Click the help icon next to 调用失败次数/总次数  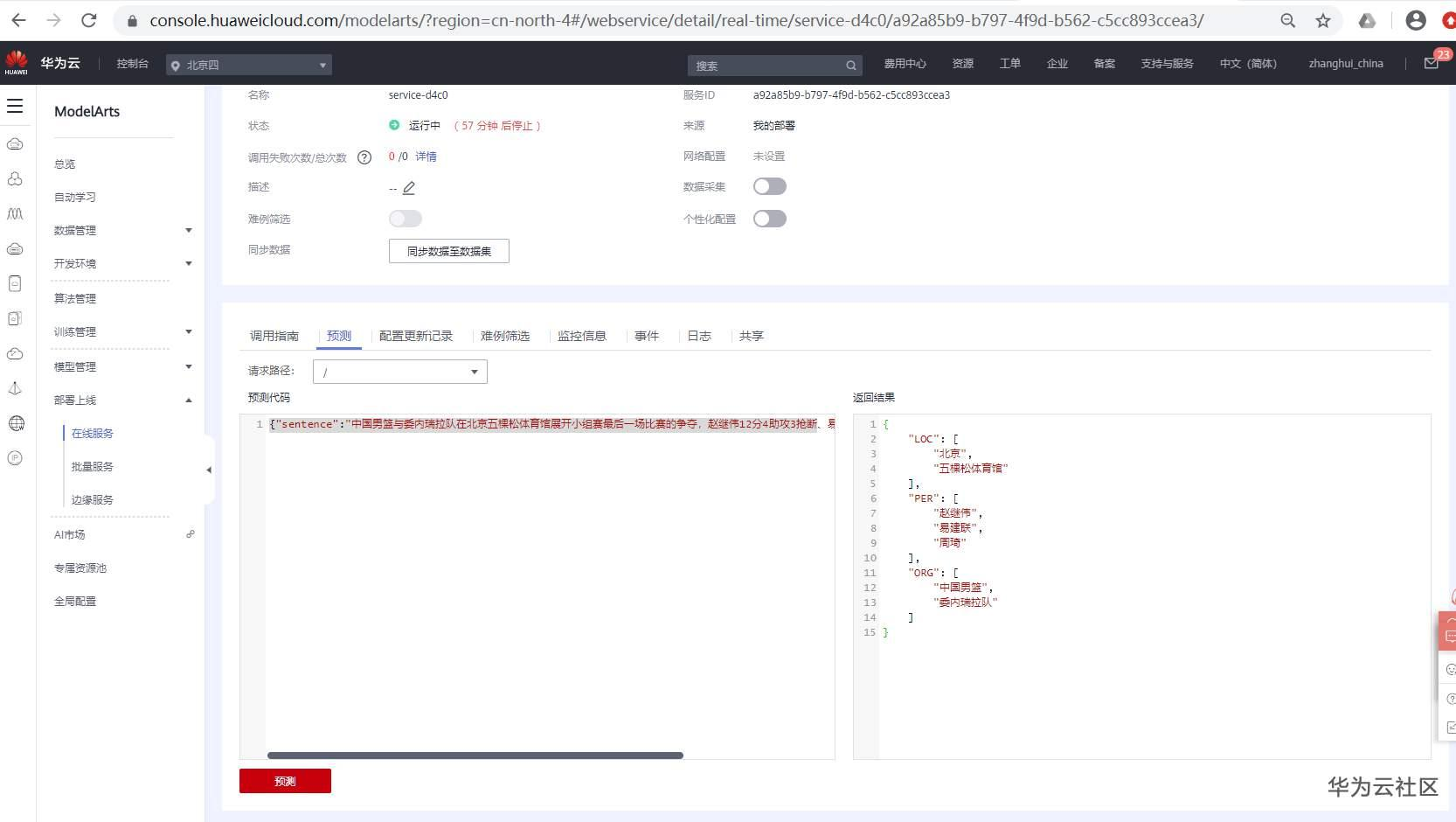[364, 157]
